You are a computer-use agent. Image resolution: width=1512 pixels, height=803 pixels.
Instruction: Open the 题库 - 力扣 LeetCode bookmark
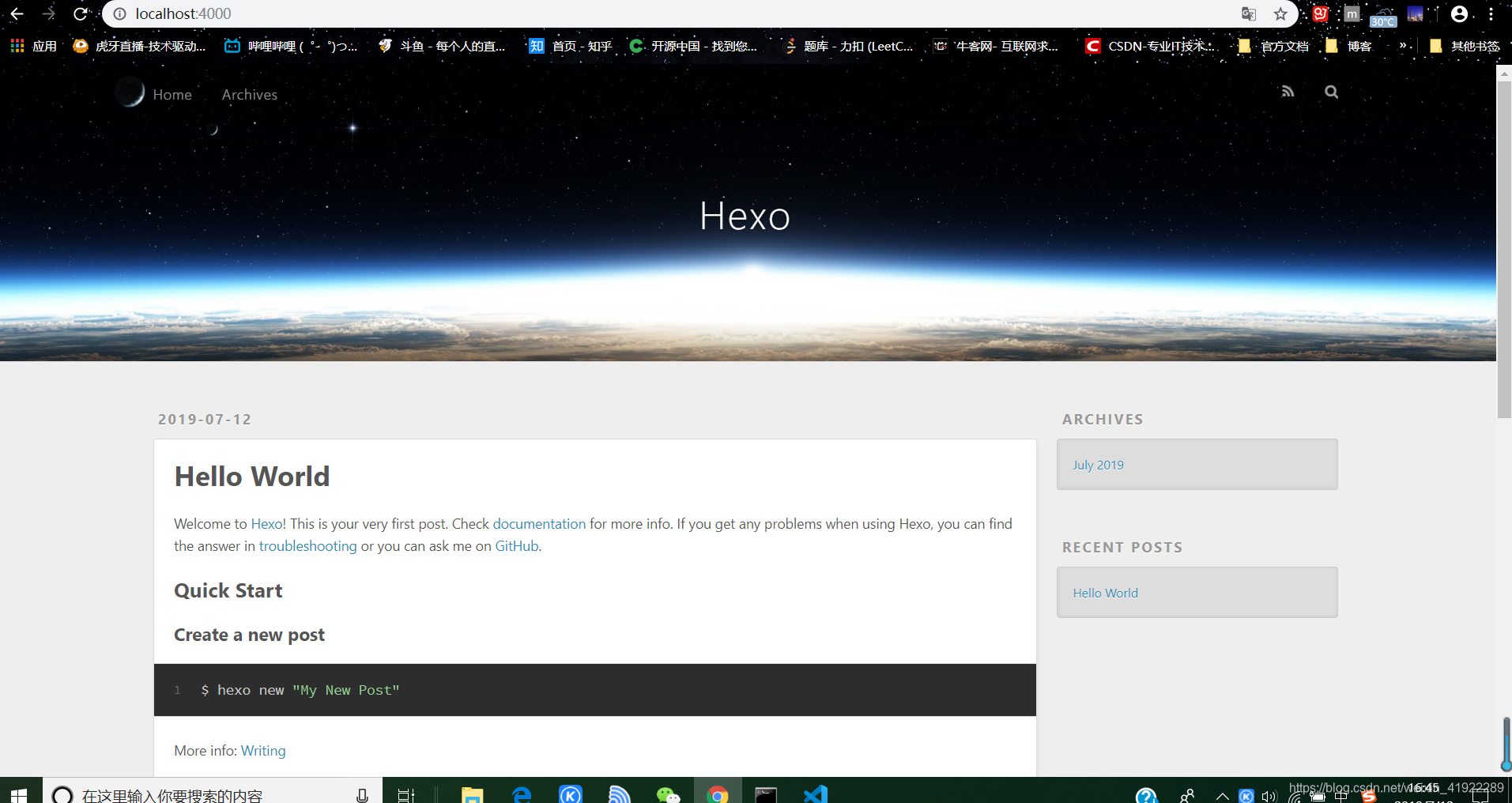848,46
